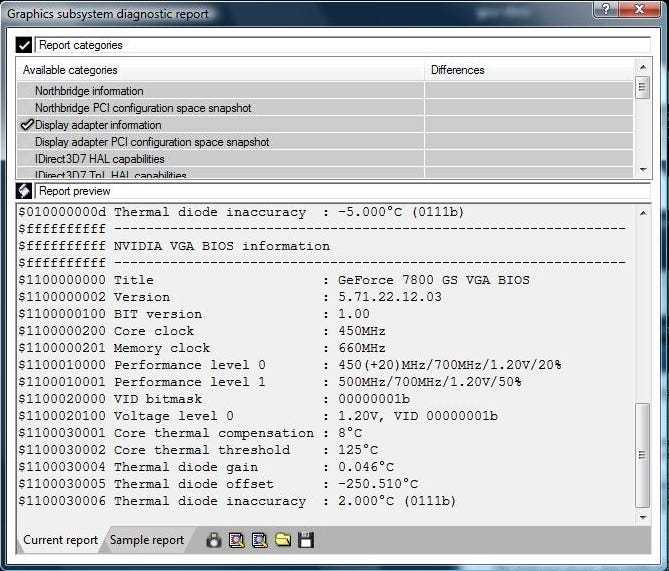
Task: Click the Core clock 450MHz line
Action: point(202,331)
